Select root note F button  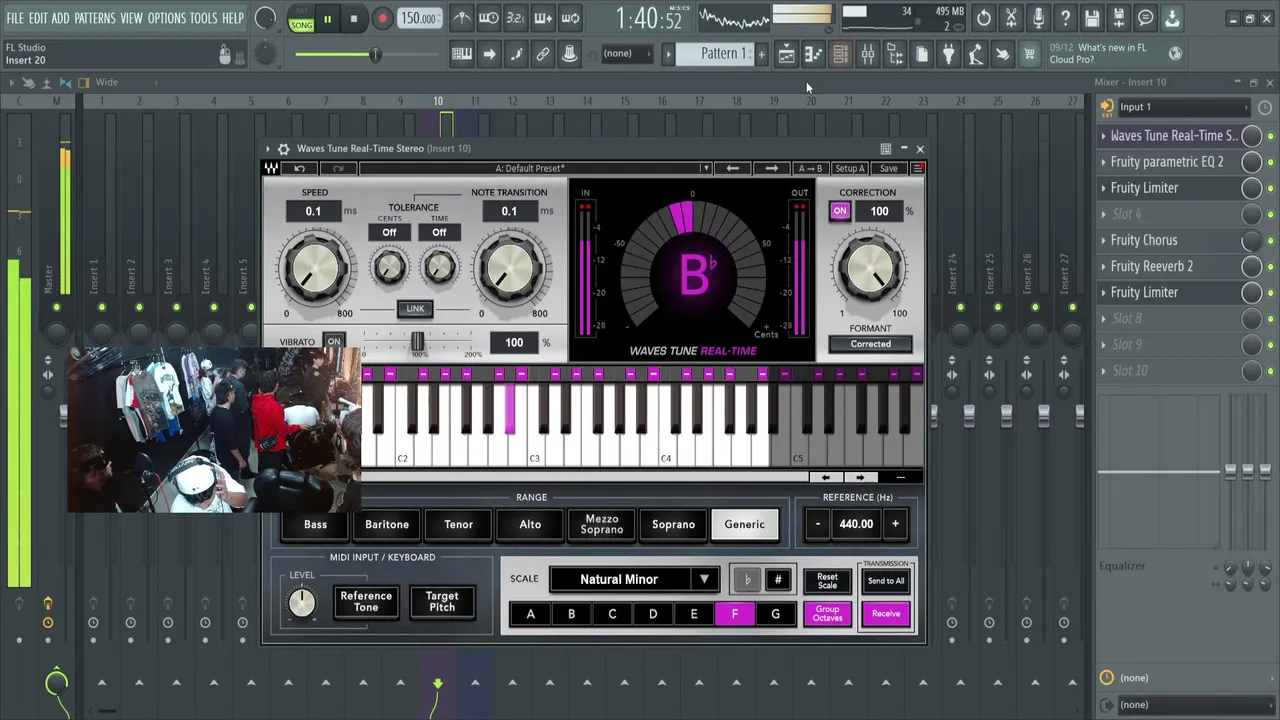click(735, 614)
